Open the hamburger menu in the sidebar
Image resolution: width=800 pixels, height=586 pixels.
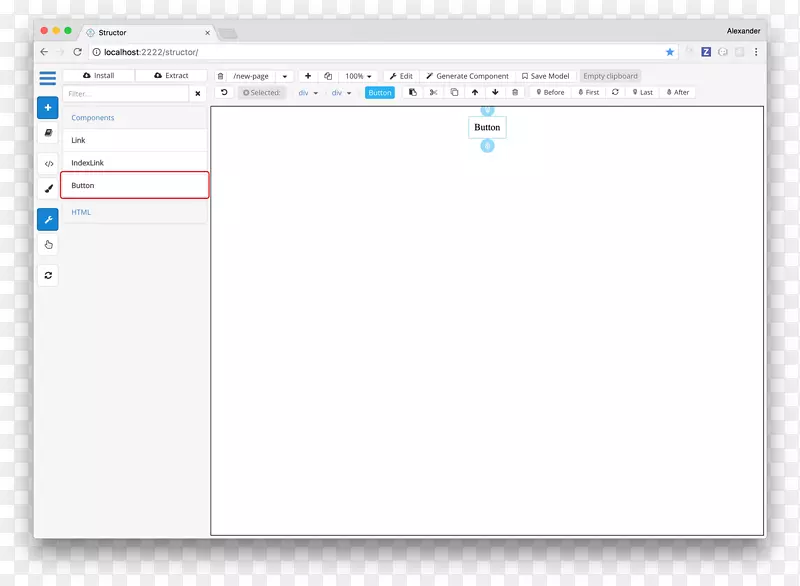(x=47, y=78)
